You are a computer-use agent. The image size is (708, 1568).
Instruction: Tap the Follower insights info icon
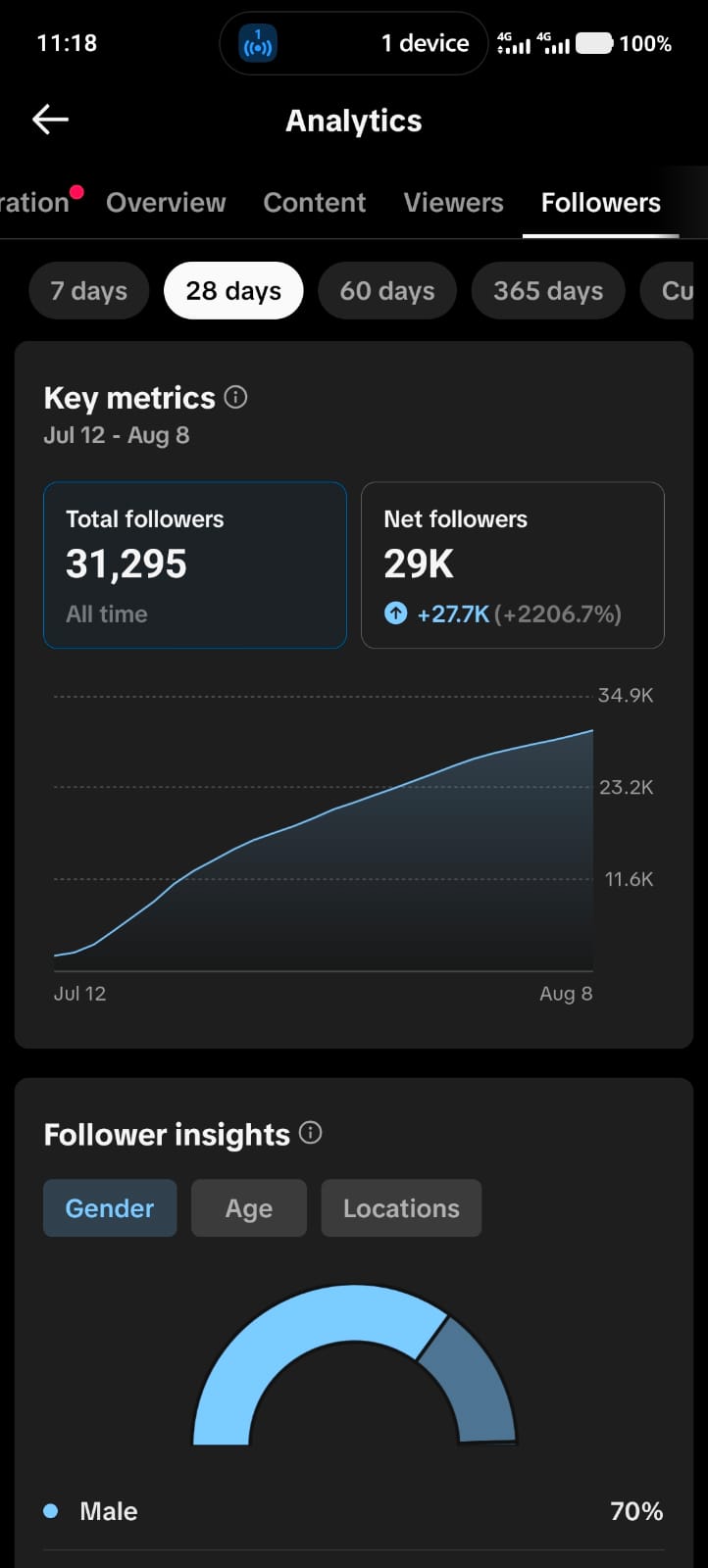click(x=310, y=1133)
